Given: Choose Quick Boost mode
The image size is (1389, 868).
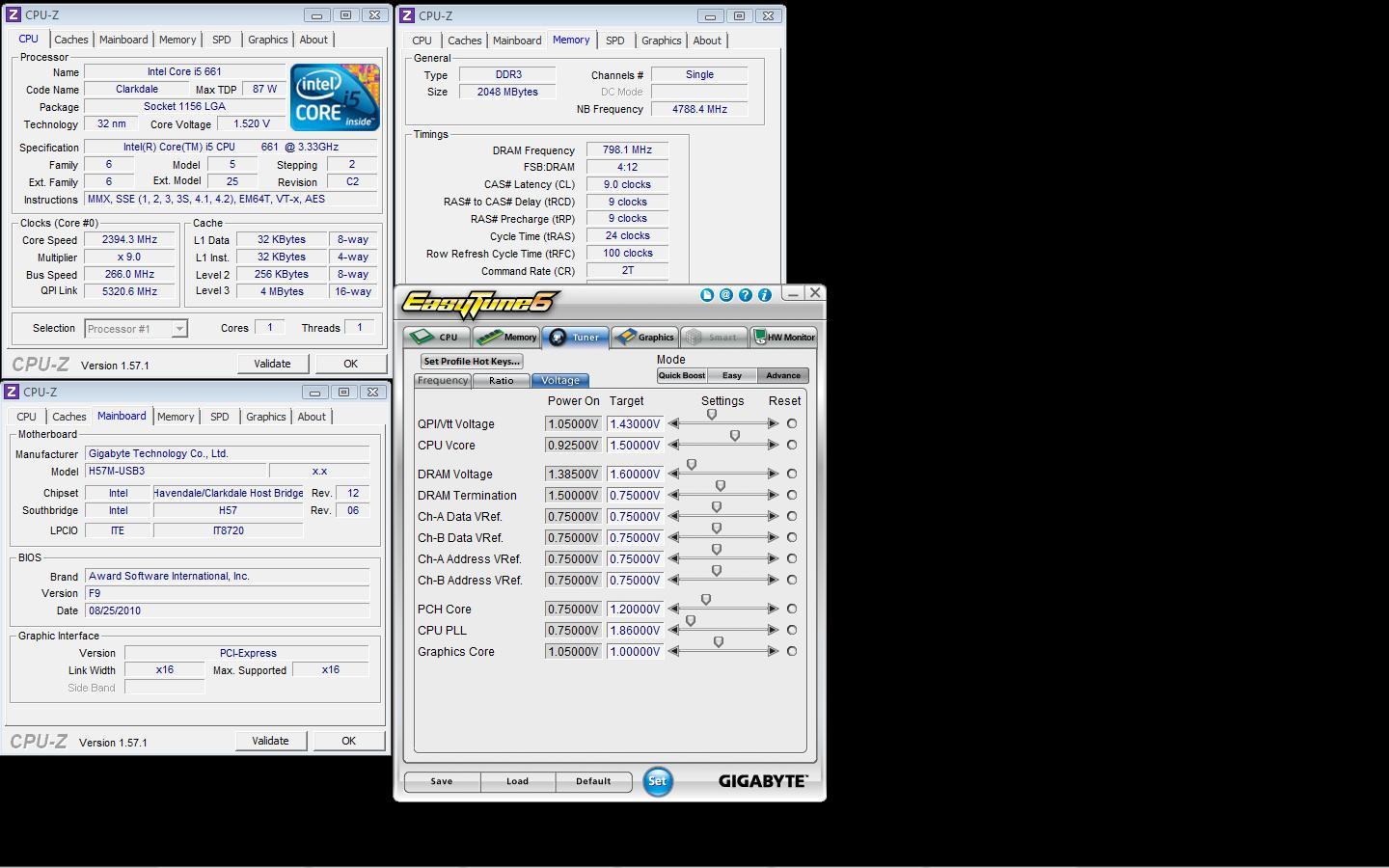Looking at the screenshot, I should (x=682, y=375).
